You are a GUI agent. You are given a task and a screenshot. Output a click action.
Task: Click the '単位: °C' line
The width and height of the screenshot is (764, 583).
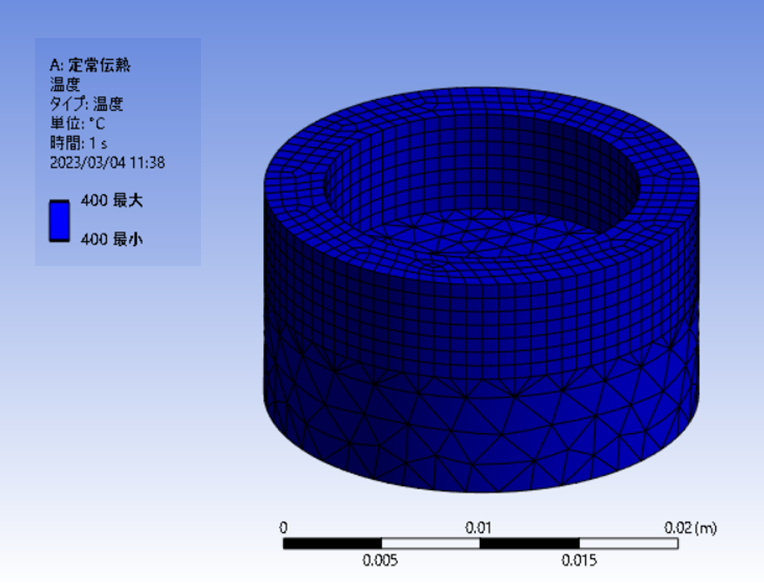coord(77,123)
